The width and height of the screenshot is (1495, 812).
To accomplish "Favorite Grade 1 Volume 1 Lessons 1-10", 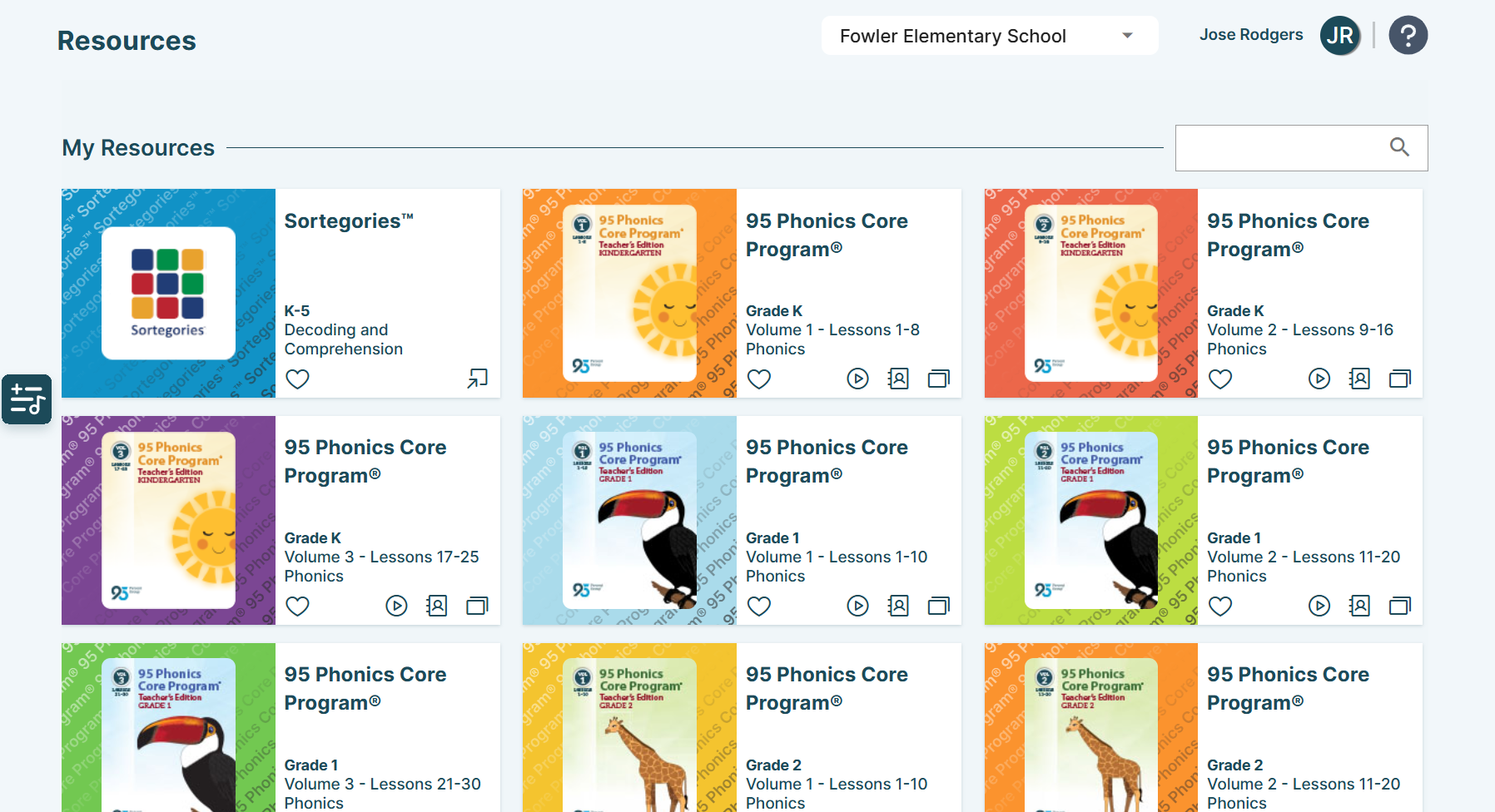I will point(759,607).
